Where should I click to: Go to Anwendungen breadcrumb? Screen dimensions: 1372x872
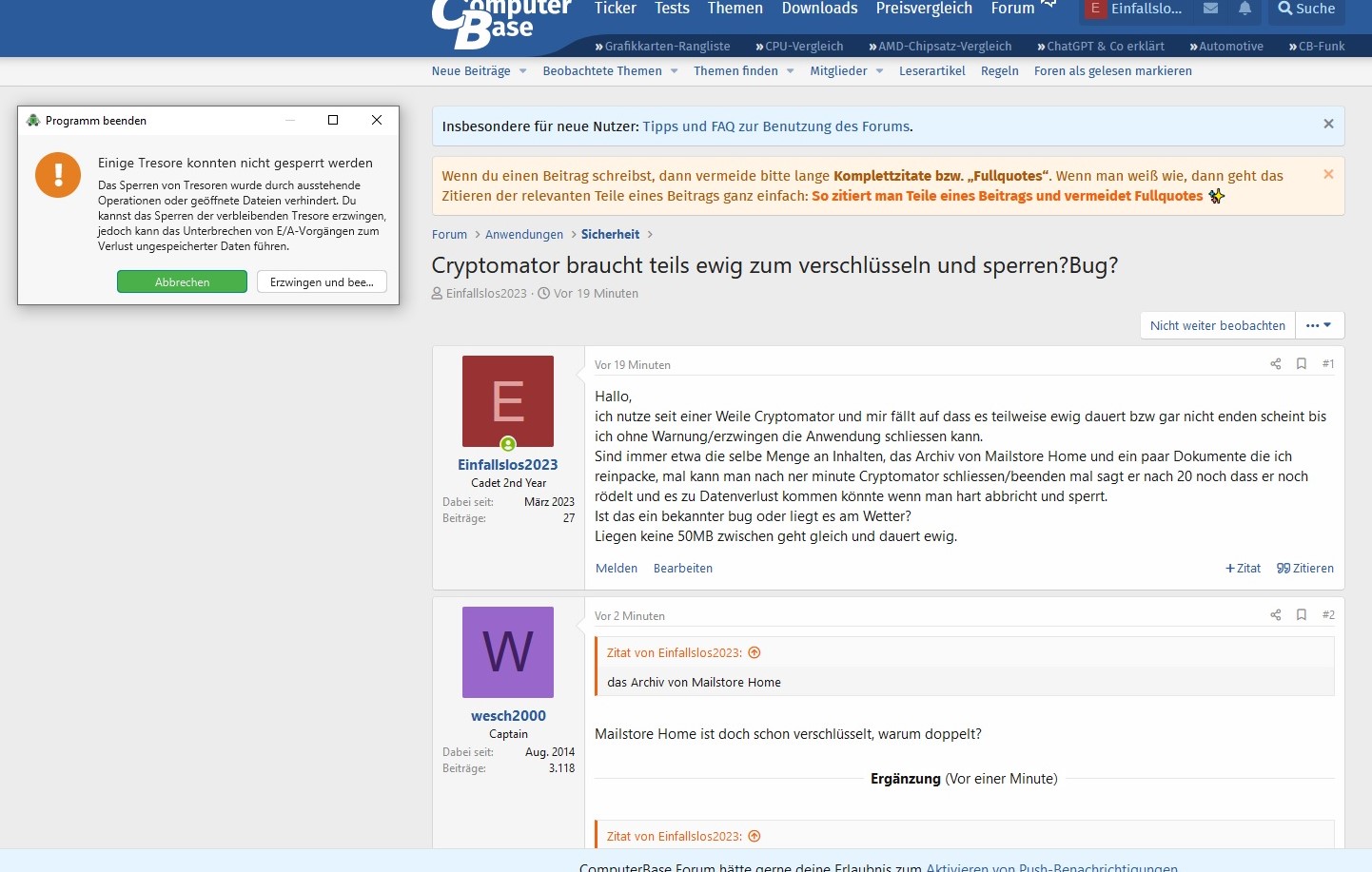point(524,235)
